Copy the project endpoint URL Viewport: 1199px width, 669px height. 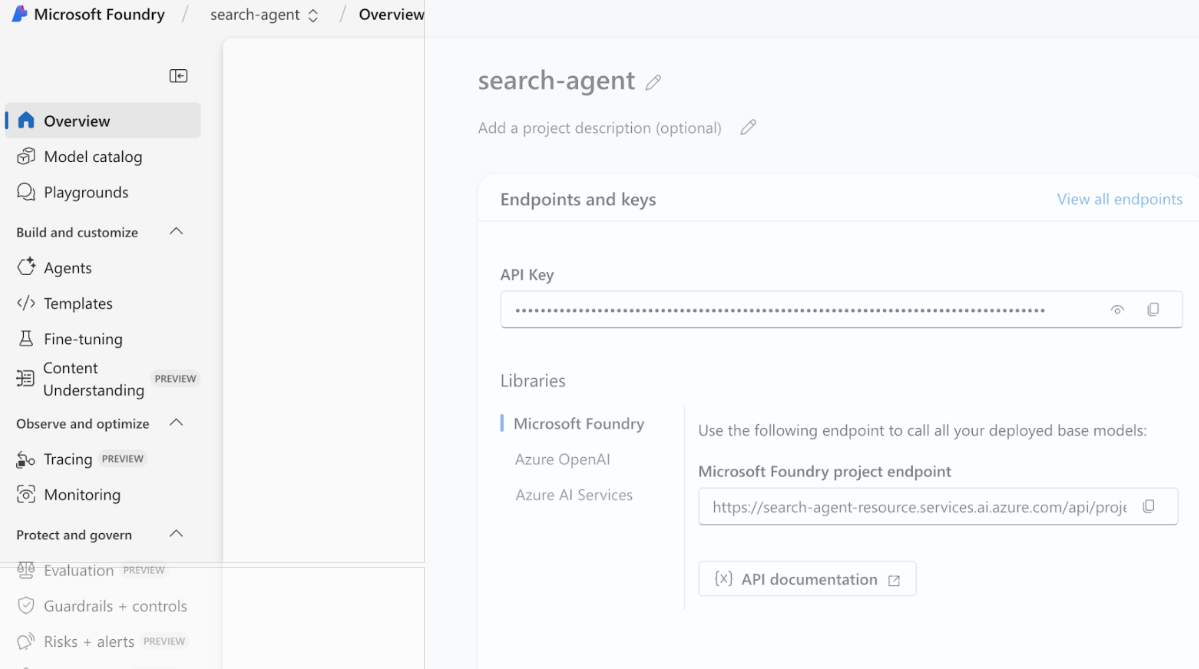(x=1148, y=507)
